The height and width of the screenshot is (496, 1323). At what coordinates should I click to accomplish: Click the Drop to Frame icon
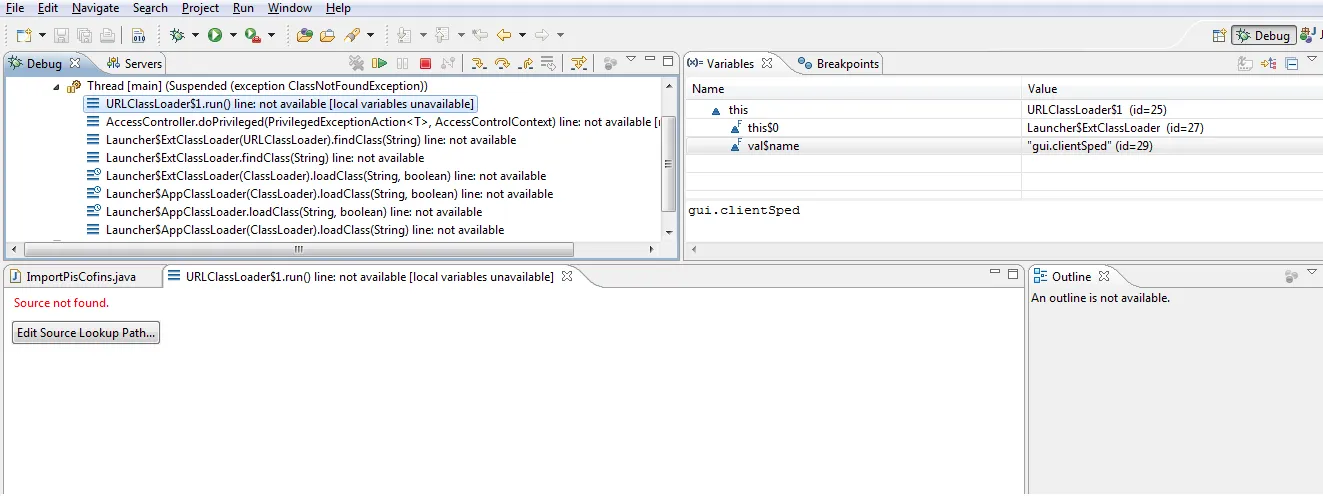pos(547,63)
